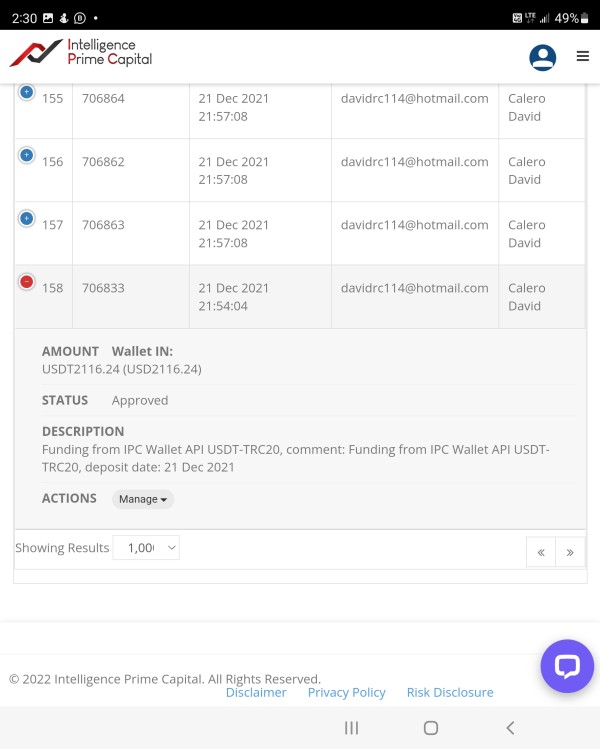The width and height of the screenshot is (600, 749).
Task: Open the Showing Results count dropdown
Action: (146, 548)
